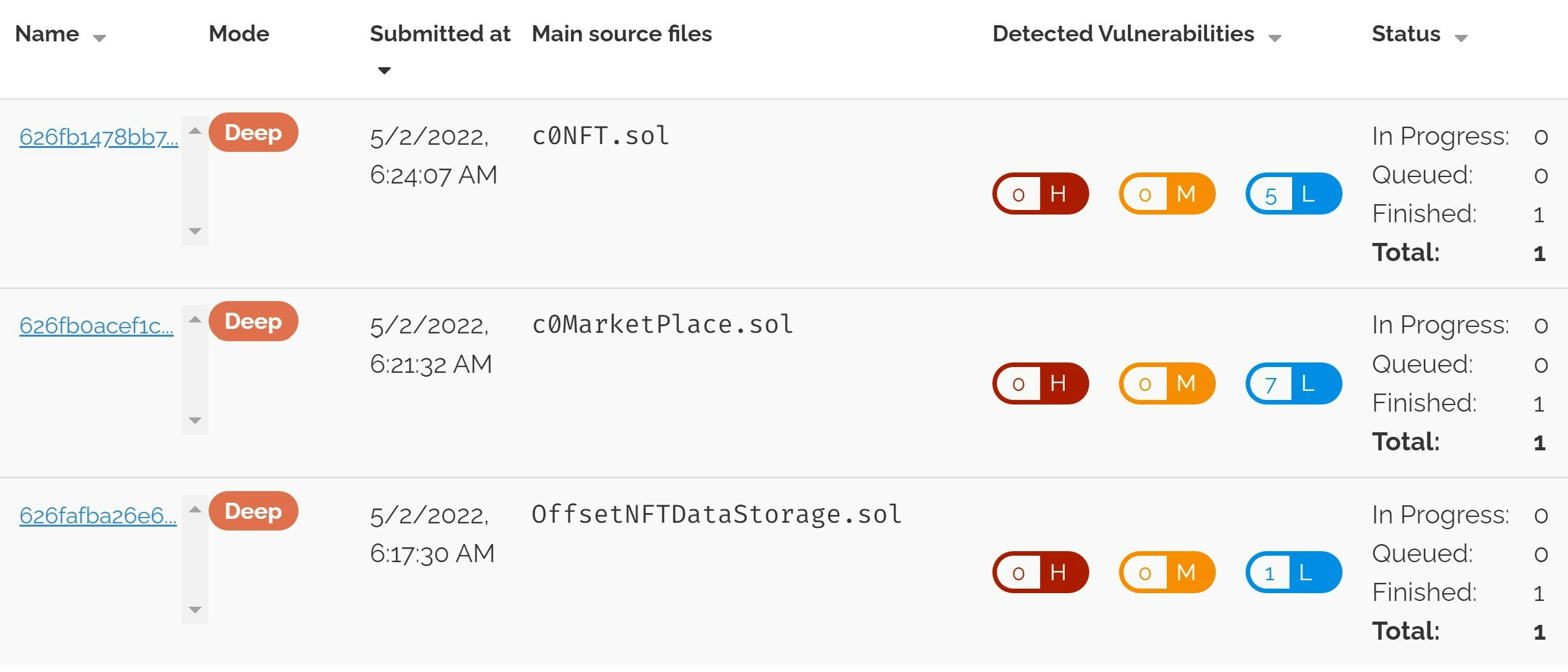Click scroll up arrow in first row name cell
Viewport: 1568px width, 672px height.
point(195,131)
